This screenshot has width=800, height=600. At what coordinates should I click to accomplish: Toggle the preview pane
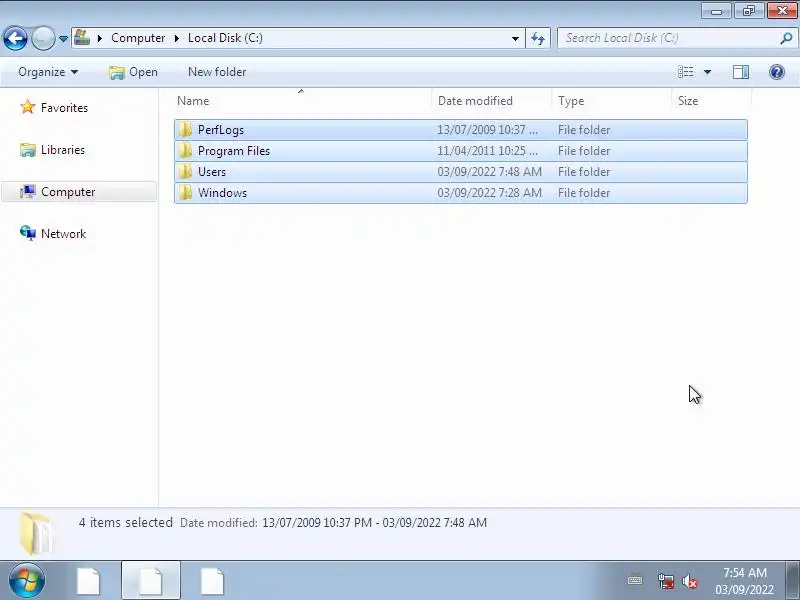click(x=741, y=72)
